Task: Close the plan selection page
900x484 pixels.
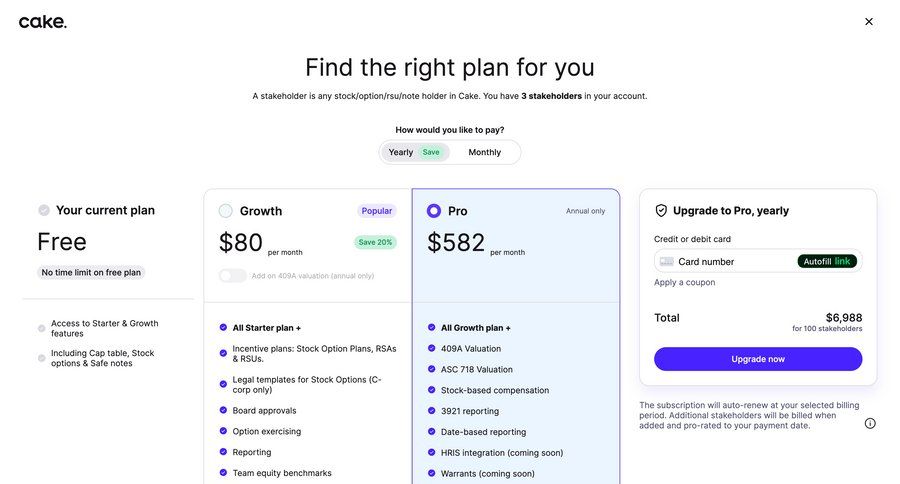Action: pyautogui.click(x=869, y=22)
